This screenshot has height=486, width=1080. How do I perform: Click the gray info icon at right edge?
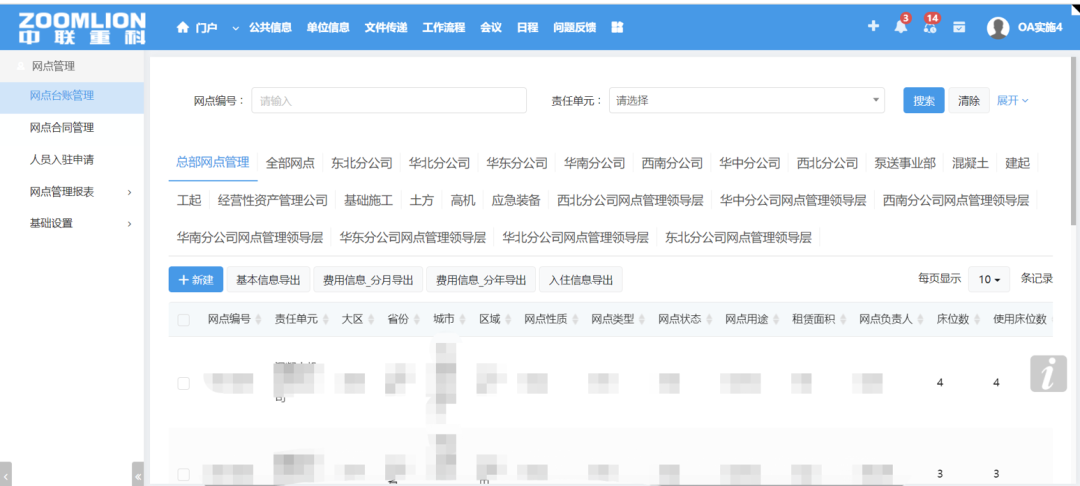coord(1047,372)
